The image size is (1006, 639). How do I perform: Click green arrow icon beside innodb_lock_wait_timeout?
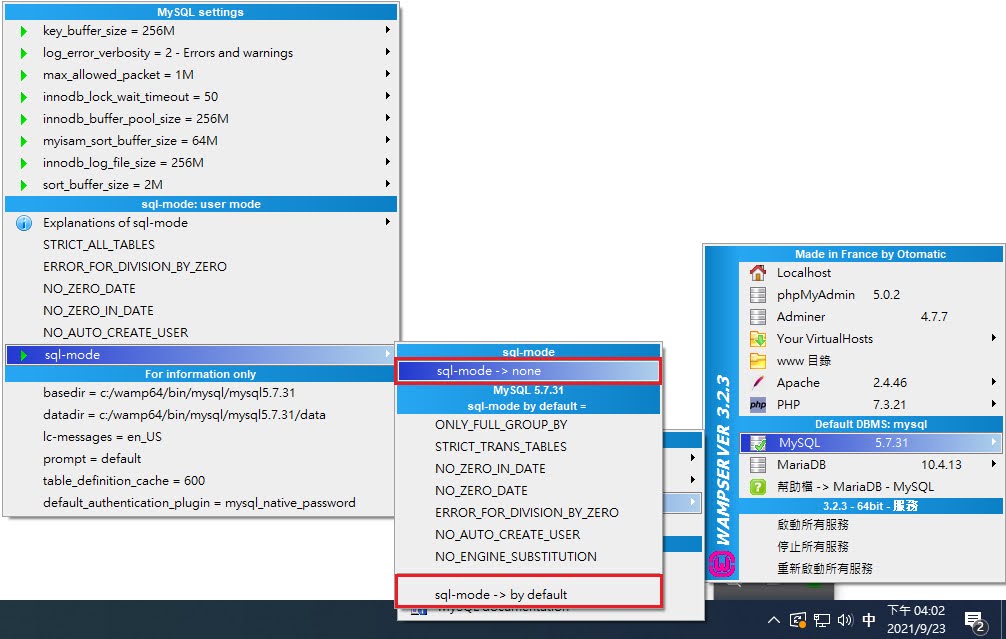24,97
